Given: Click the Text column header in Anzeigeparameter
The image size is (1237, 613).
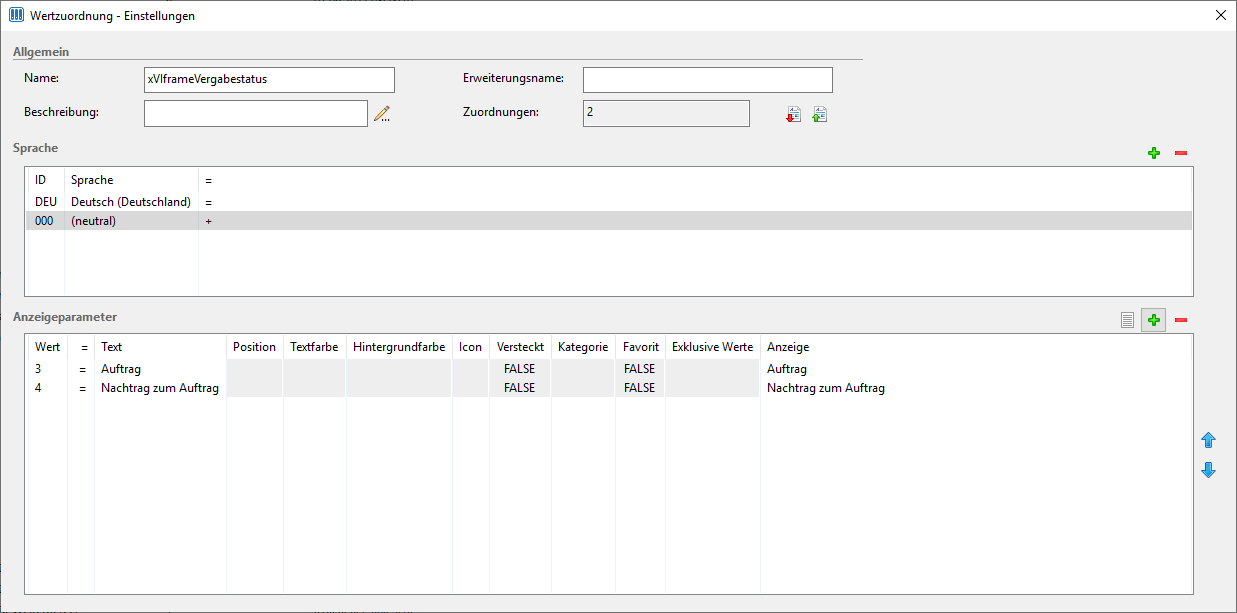Looking at the screenshot, I should point(112,347).
